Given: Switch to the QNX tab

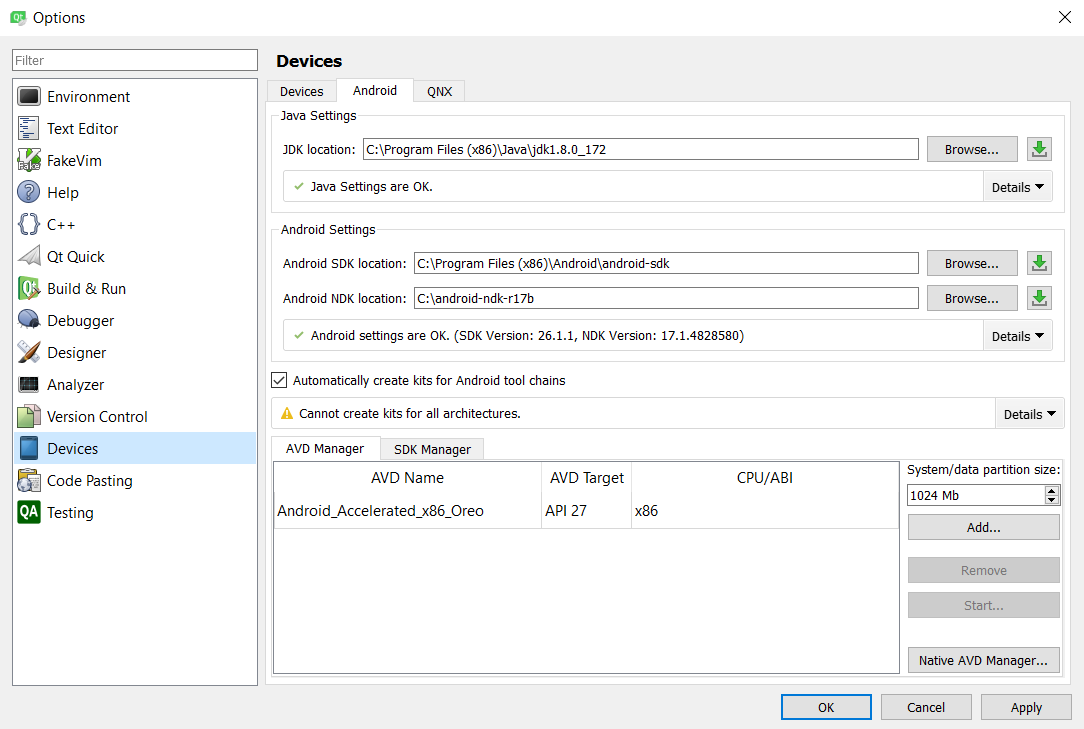Looking at the screenshot, I should pyautogui.click(x=439, y=91).
